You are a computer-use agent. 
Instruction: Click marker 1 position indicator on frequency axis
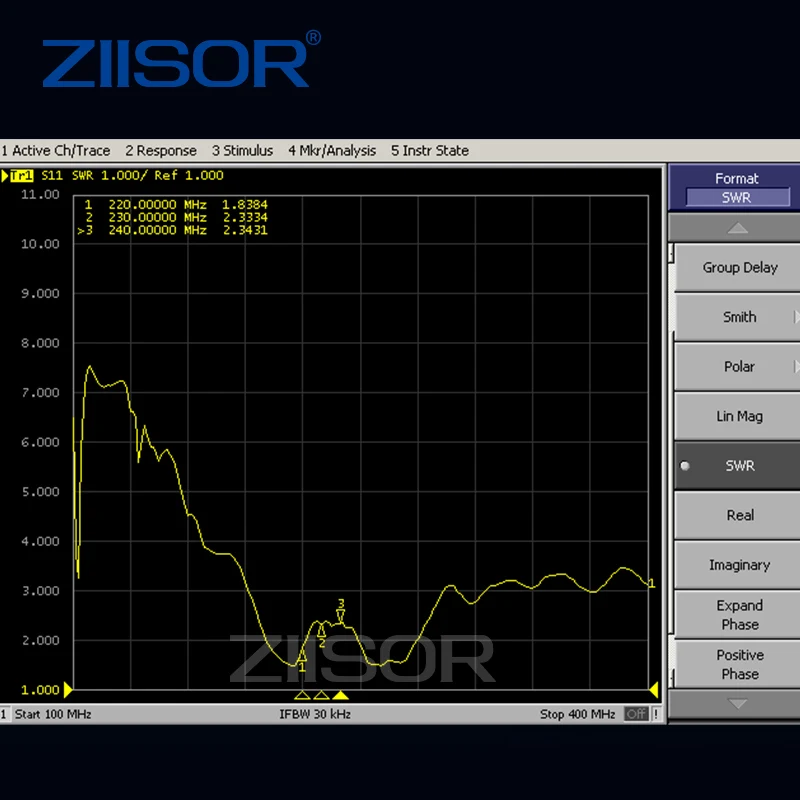click(302, 695)
